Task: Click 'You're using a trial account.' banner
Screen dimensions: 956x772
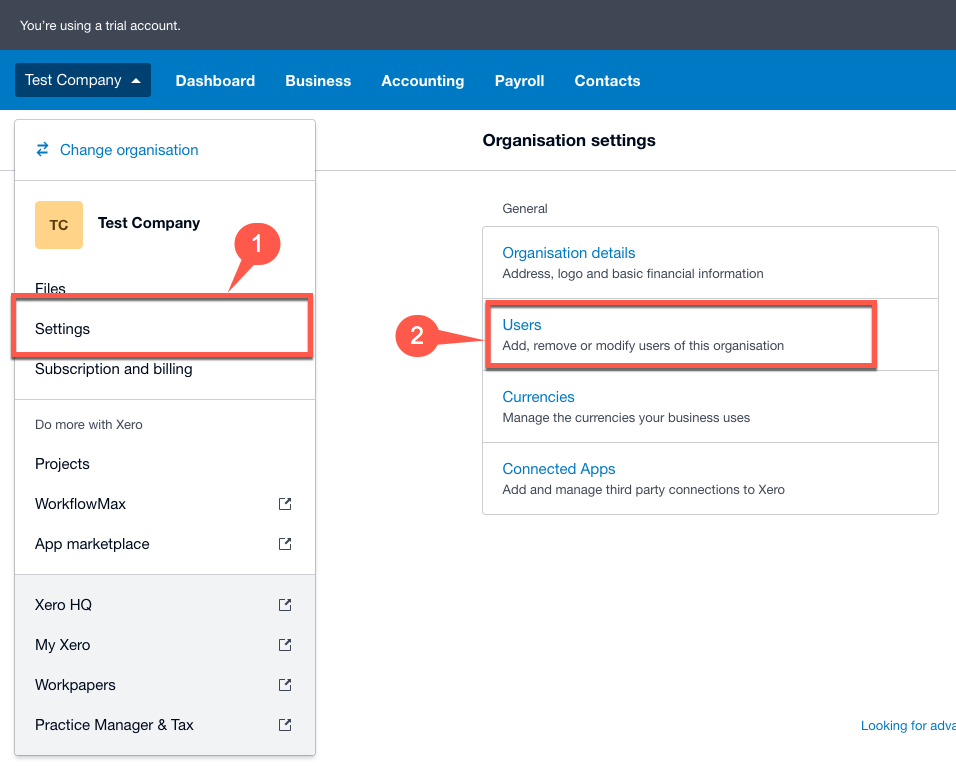Action: click(100, 26)
